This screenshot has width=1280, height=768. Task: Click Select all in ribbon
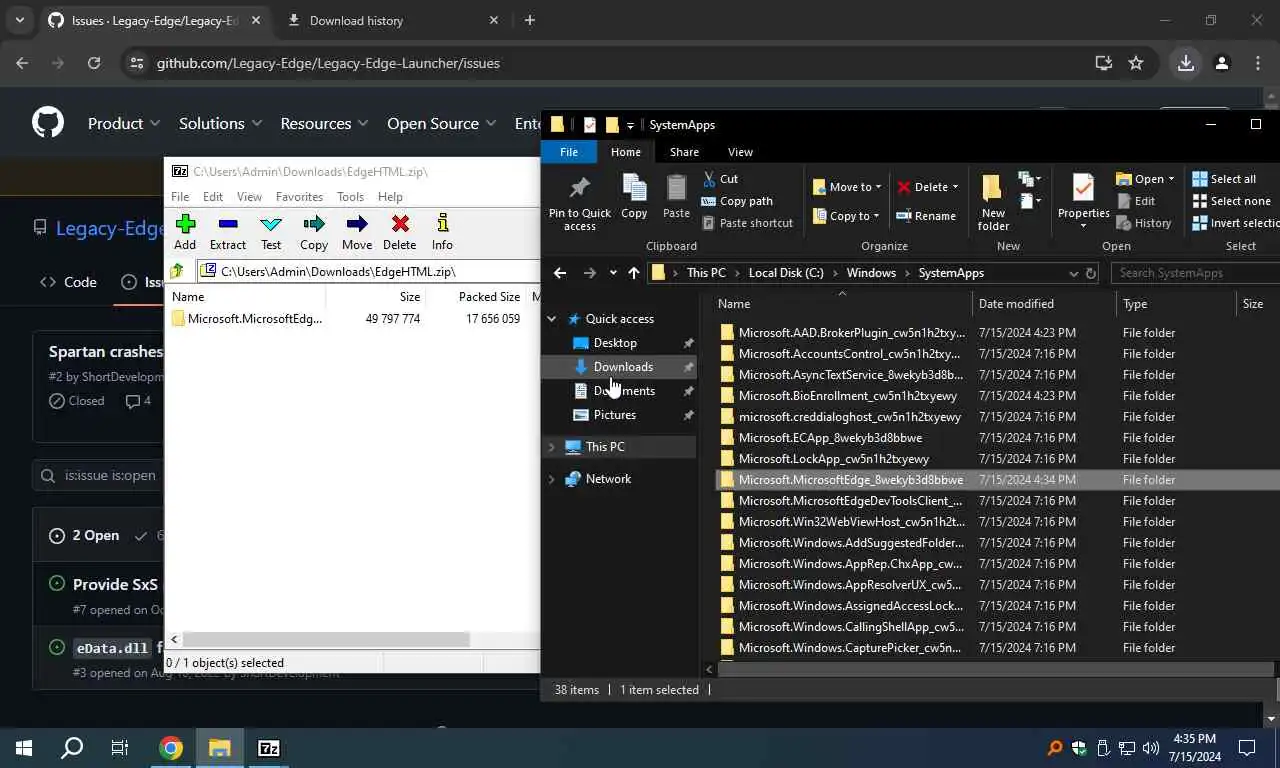pos(1224,179)
